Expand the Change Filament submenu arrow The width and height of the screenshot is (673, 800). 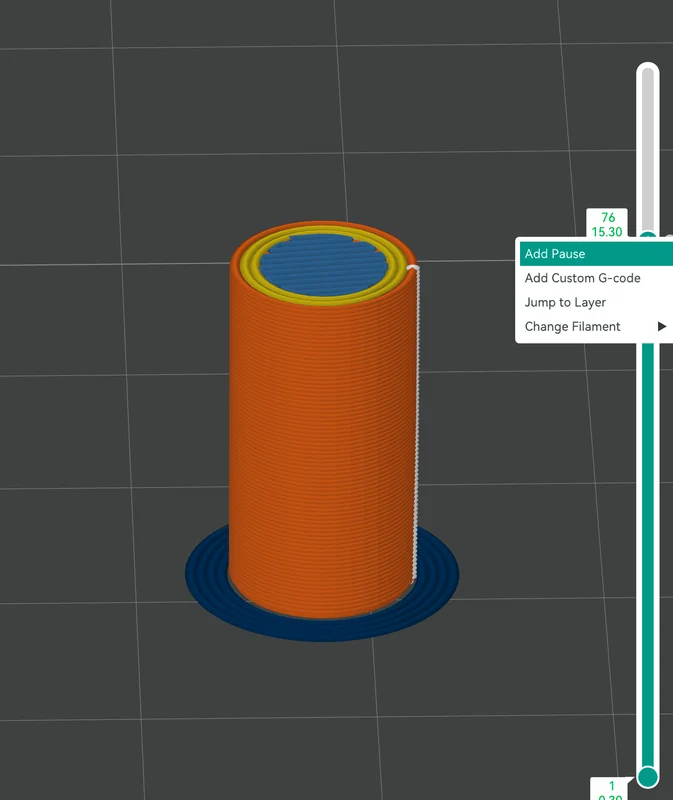[x=662, y=327]
